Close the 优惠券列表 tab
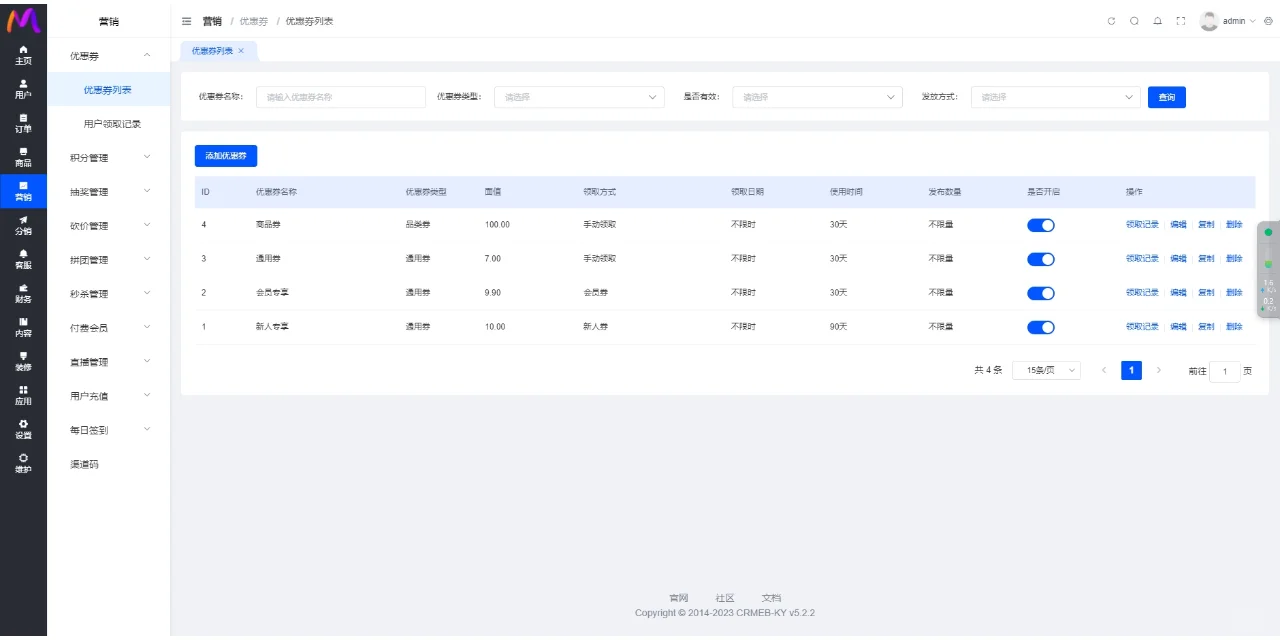 tap(241, 51)
